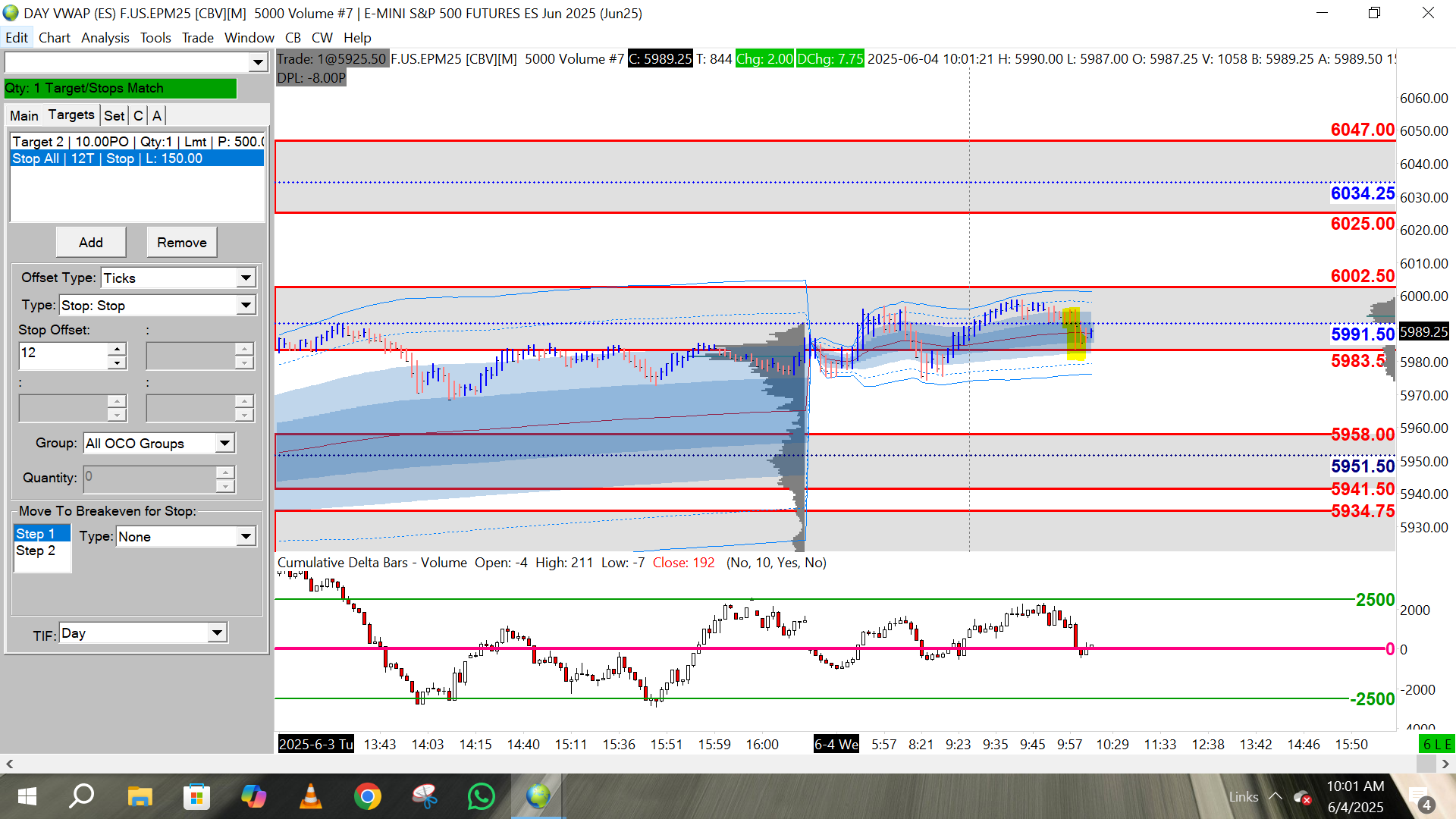Image resolution: width=1456 pixels, height=819 pixels.
Task: Open the Analysis menu
Action: pyautogui.click(x=105, y=38)
